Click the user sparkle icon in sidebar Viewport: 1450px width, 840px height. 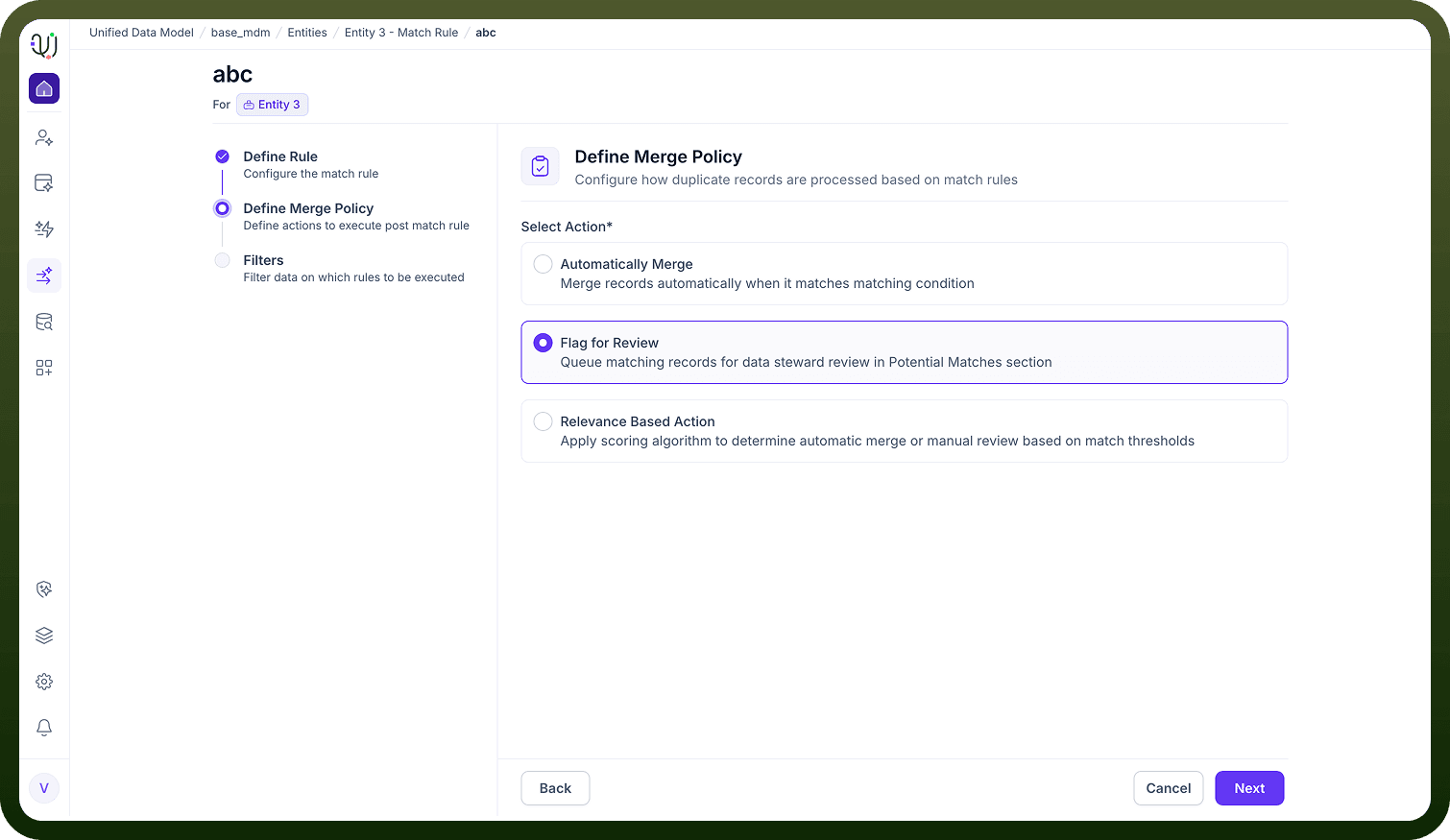(44, 137)
